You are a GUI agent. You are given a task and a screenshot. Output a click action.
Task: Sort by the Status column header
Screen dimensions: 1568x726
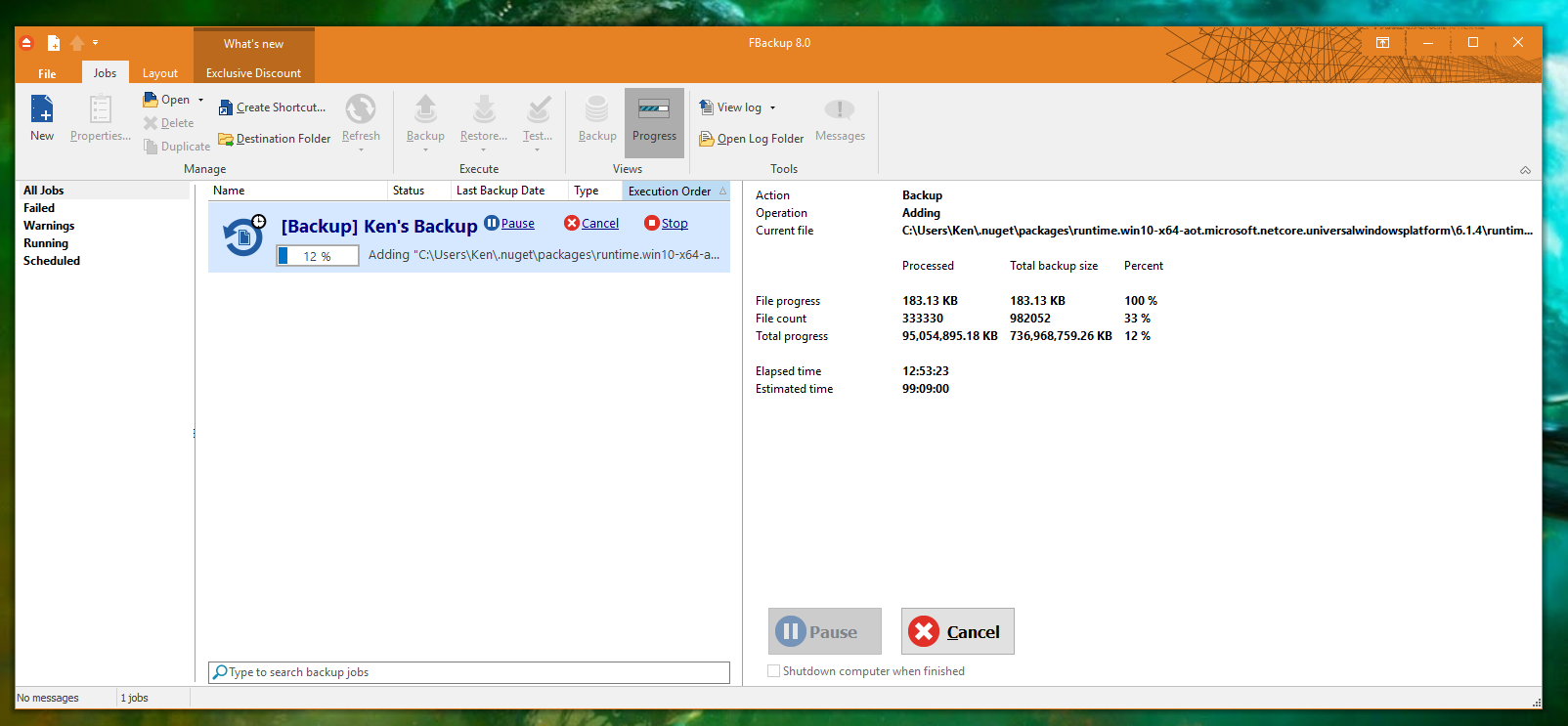418,191
